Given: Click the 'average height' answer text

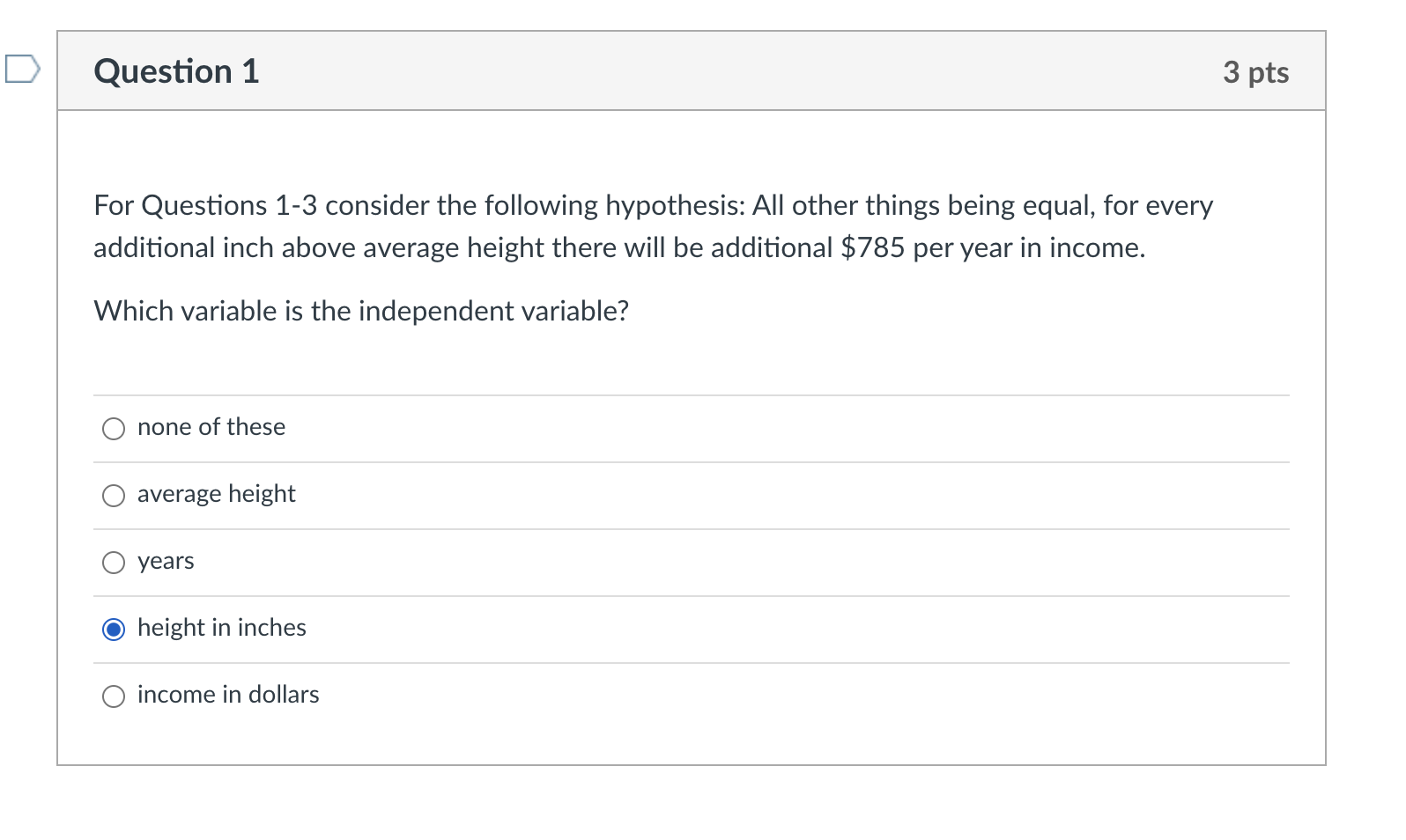Looking at the screenshot, I should click(x=217, y=494).
